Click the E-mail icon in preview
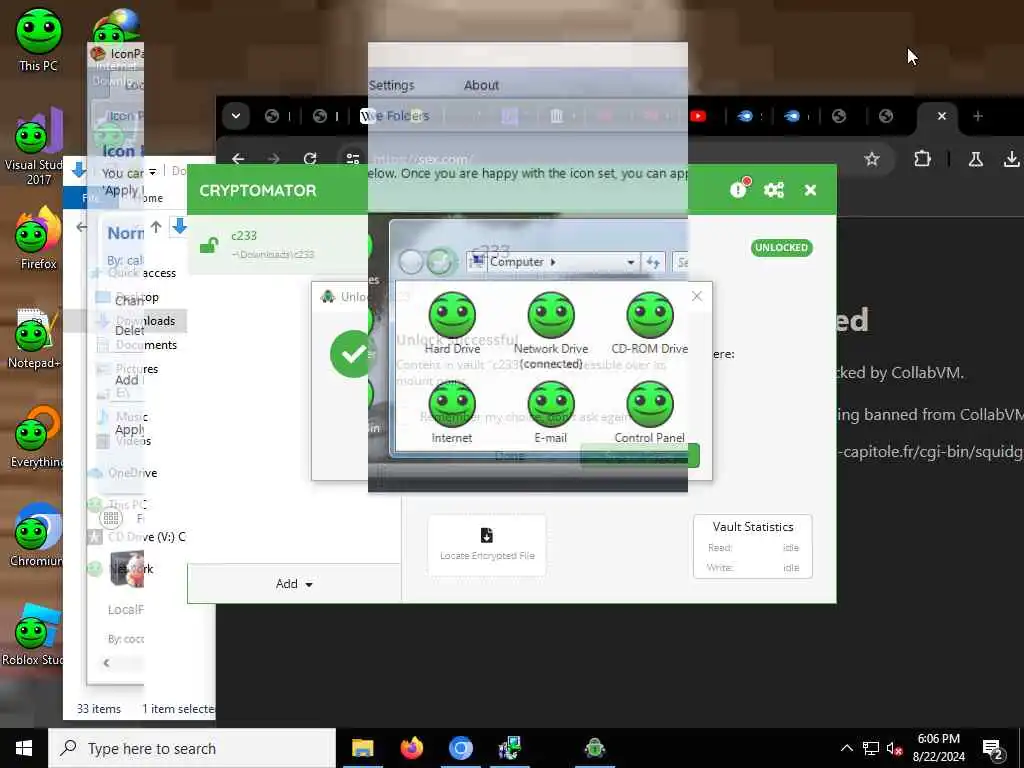1024x768 pixels. (x=551, y=413)
